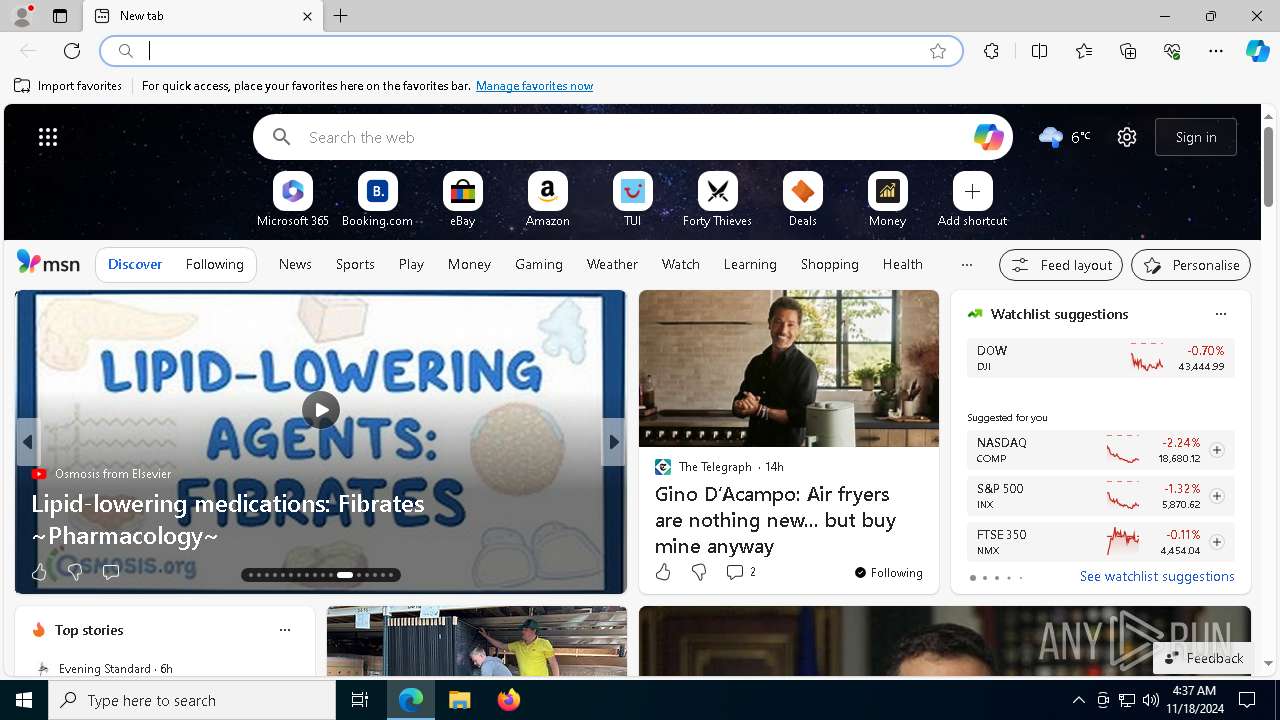Open the Sports category
The height and width of the screenshot is (720, 1280).
355,265
